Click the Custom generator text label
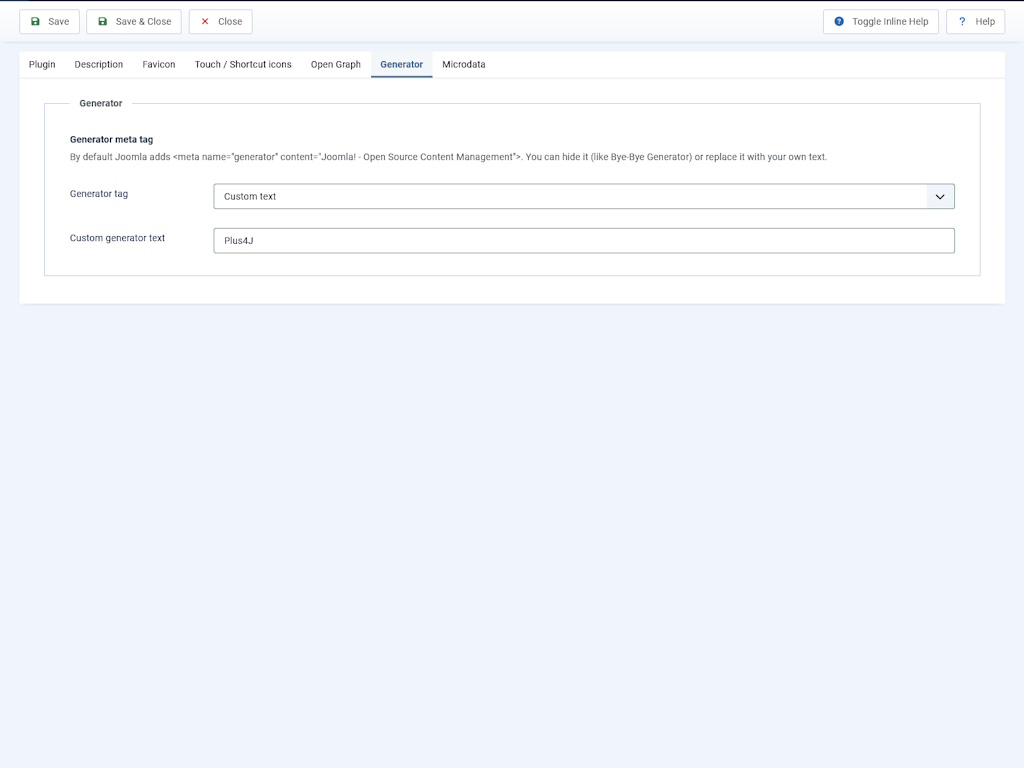 pos(118,238)
